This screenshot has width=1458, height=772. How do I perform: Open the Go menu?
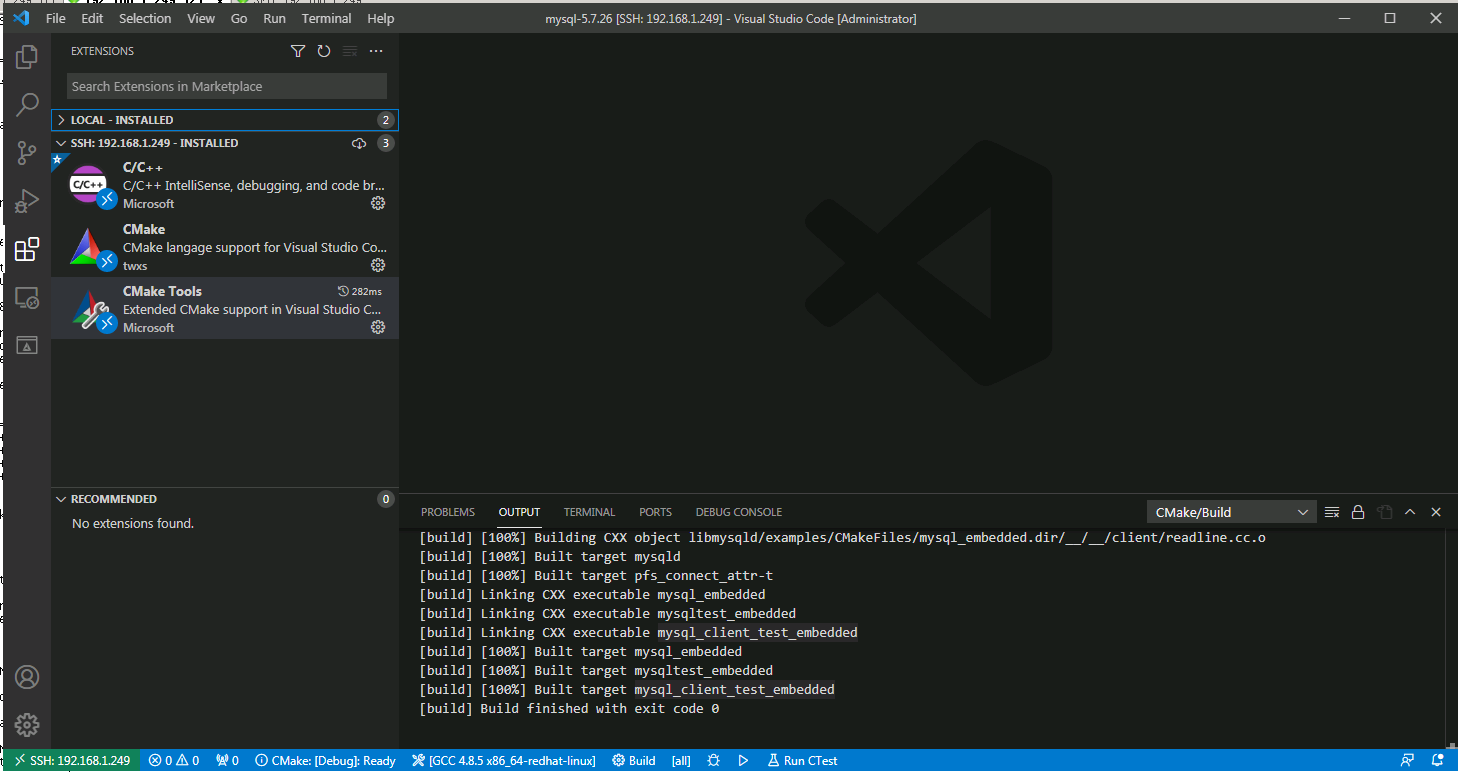(x=239, y=18)
